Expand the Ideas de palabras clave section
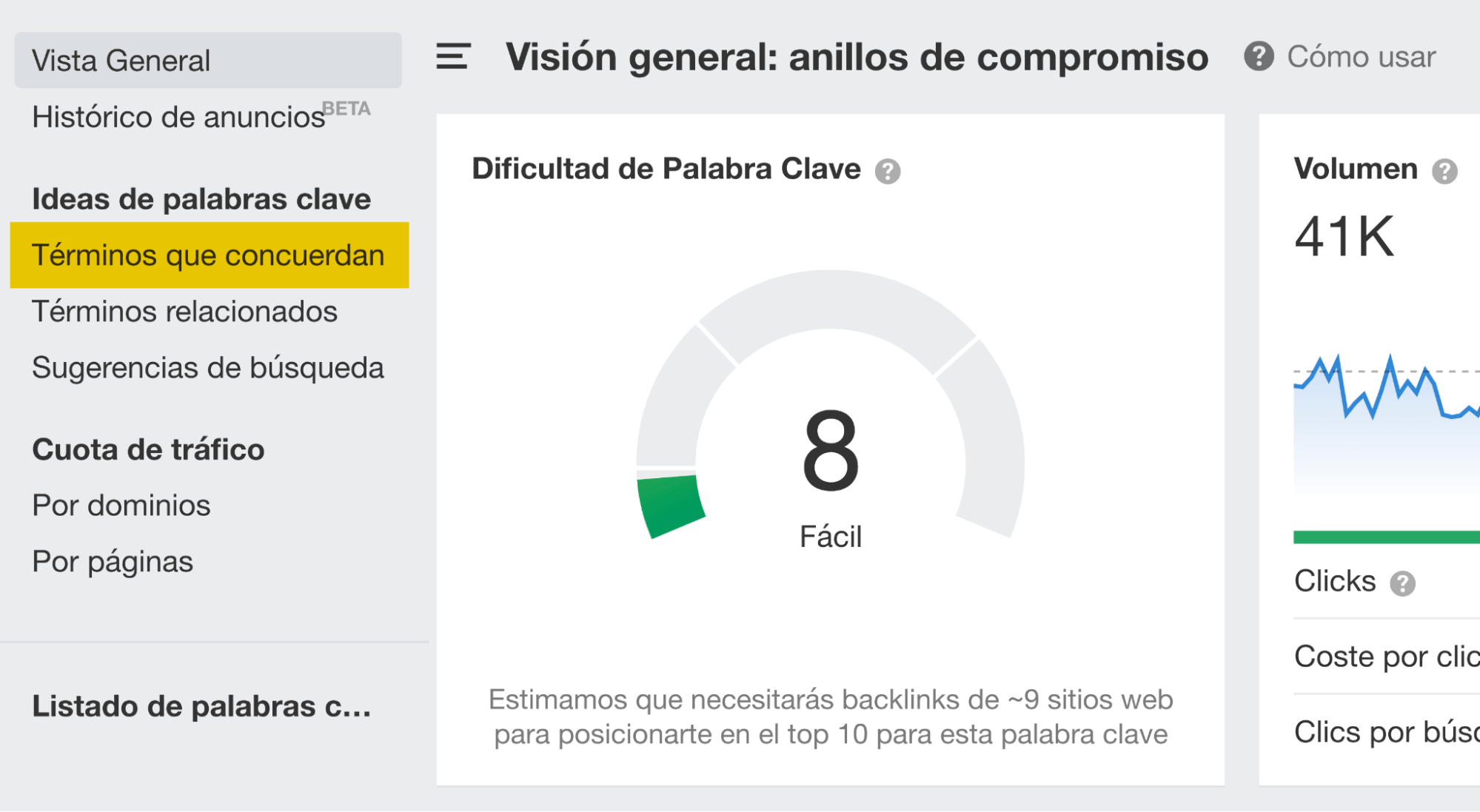 pos(200,198)
